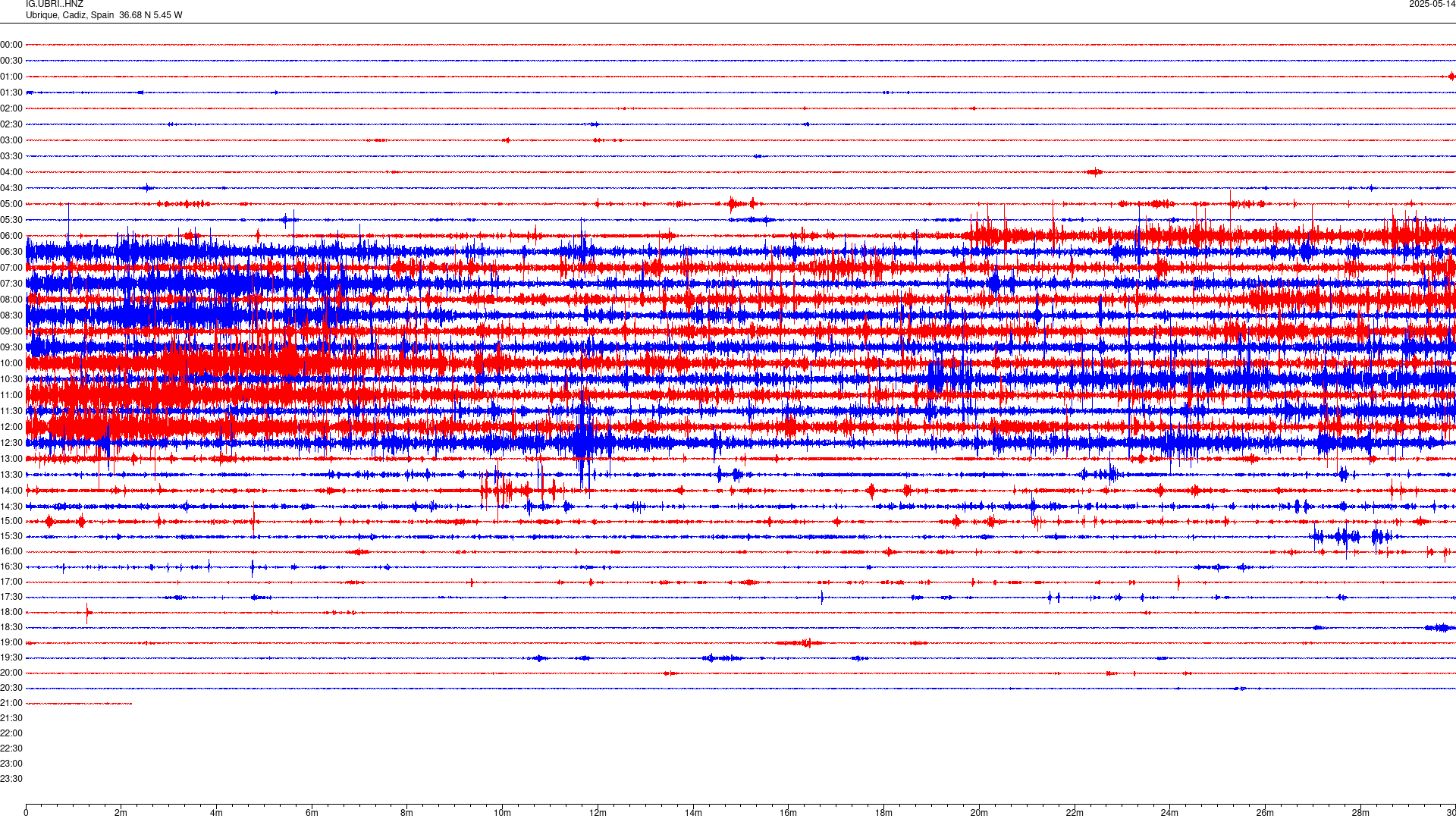The height and width of the screenshot is (819, 1456).
Task: Select the 10:30 time row label
Action: click(11, 379)
